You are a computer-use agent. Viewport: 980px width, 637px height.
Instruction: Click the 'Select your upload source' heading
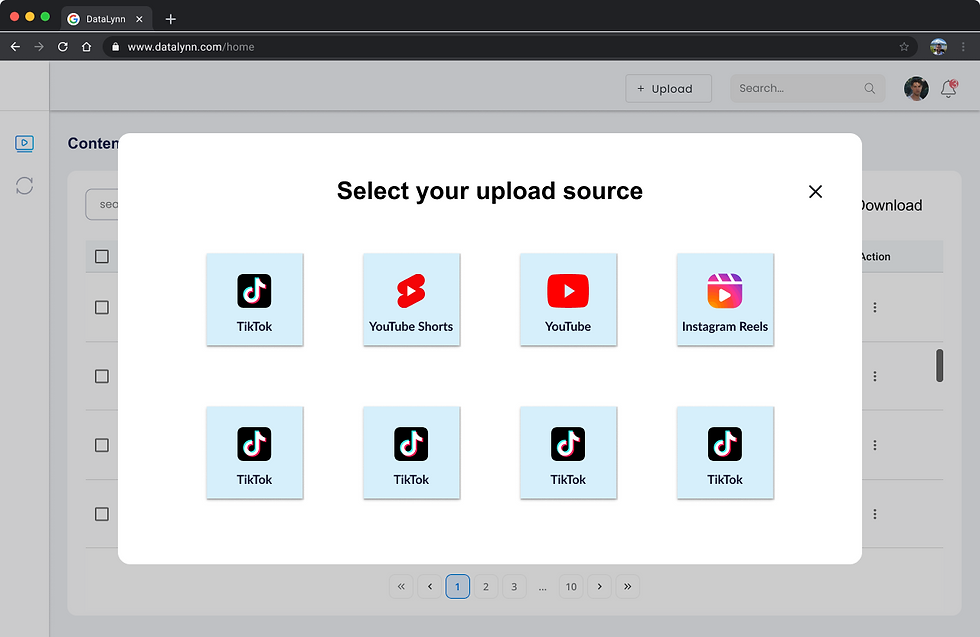tap(489, 191)
